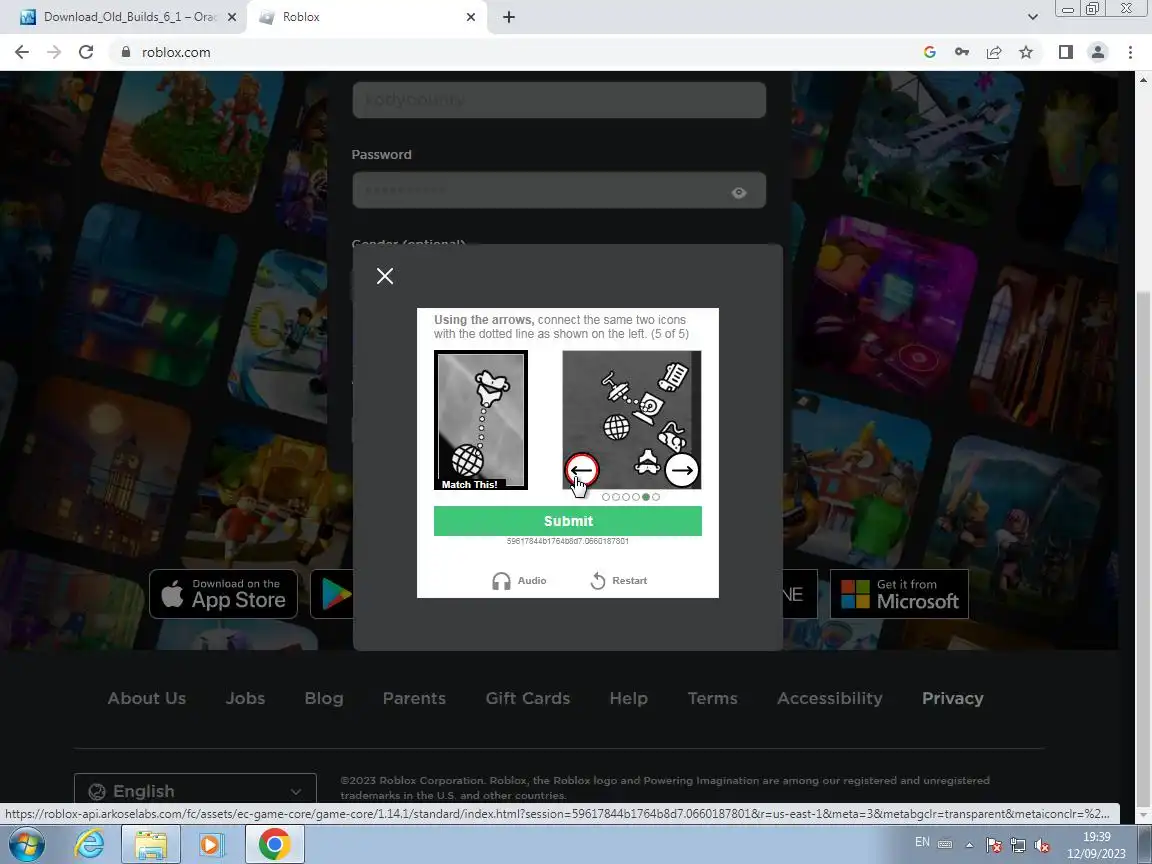This screenshot has width=1152, height=864.
Task: Open the Privacy footer link
Action: [x=953, y=698]
